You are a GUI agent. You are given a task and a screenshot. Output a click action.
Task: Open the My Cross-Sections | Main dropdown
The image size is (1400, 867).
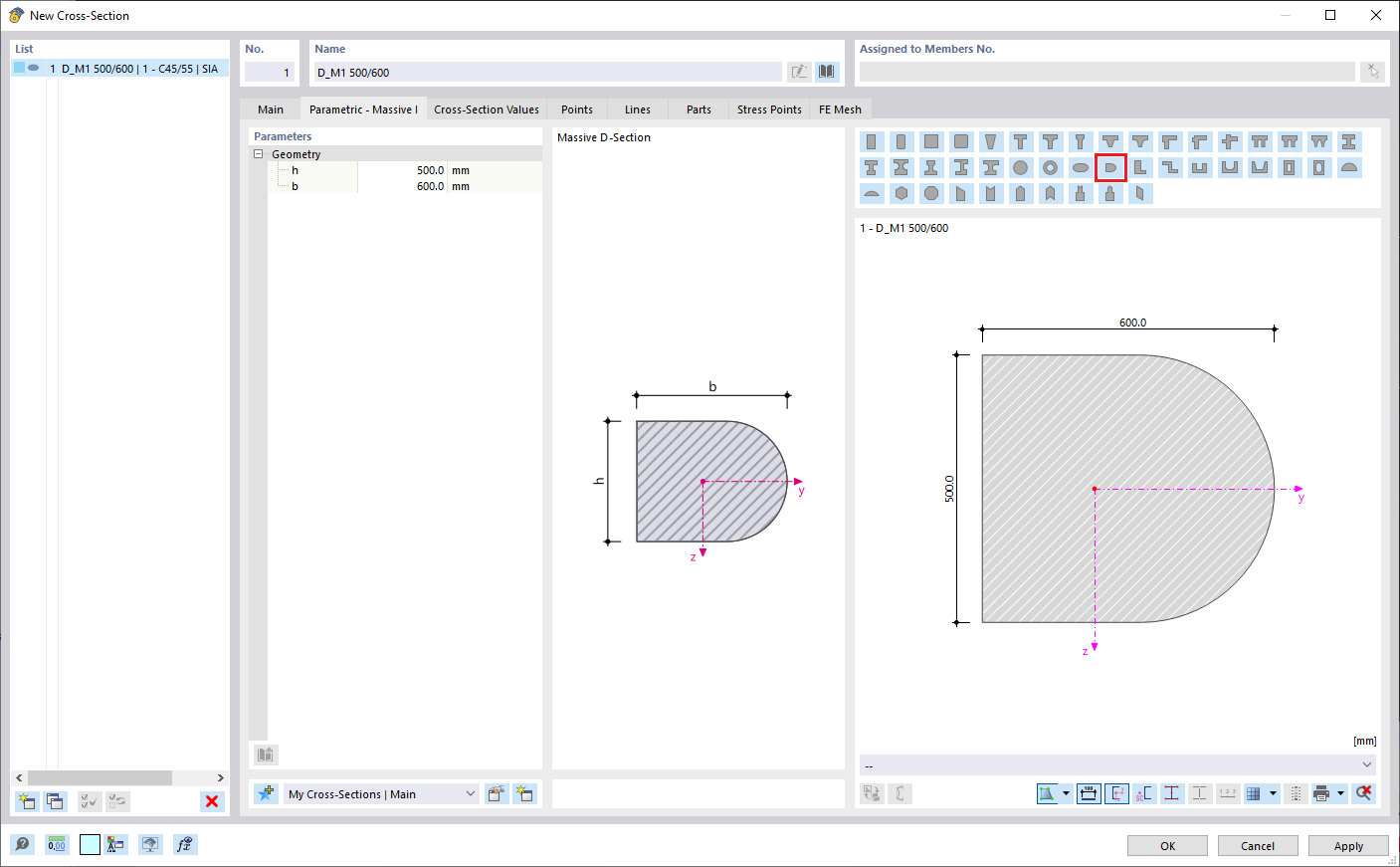click(x=381, y=794)
